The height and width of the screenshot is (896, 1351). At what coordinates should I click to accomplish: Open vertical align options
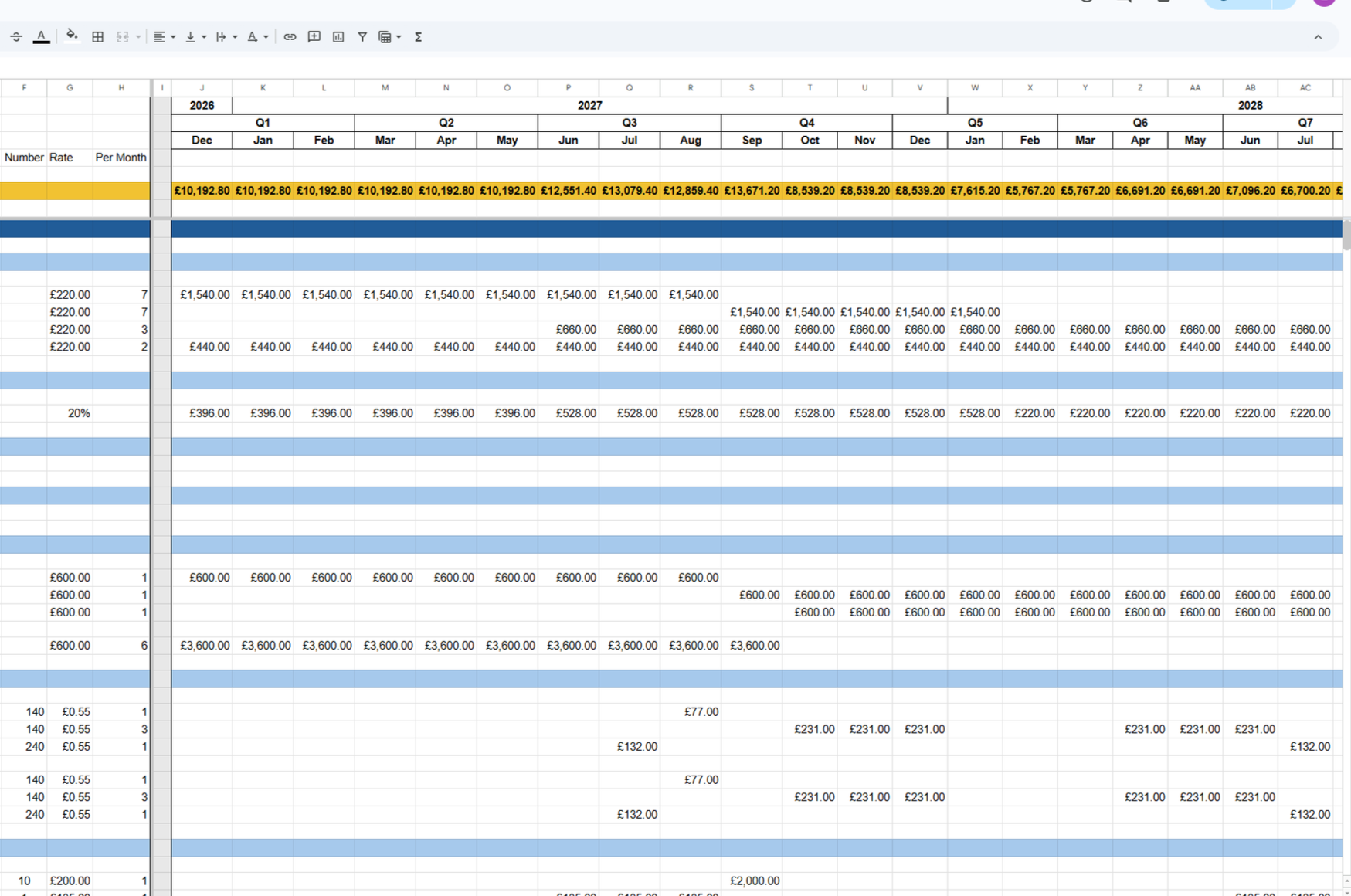(x=195, y=37)
